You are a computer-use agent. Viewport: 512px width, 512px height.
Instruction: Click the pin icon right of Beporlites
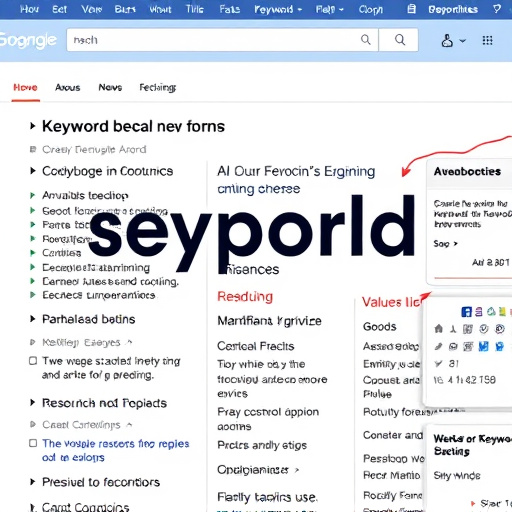(x=497, y=9)
